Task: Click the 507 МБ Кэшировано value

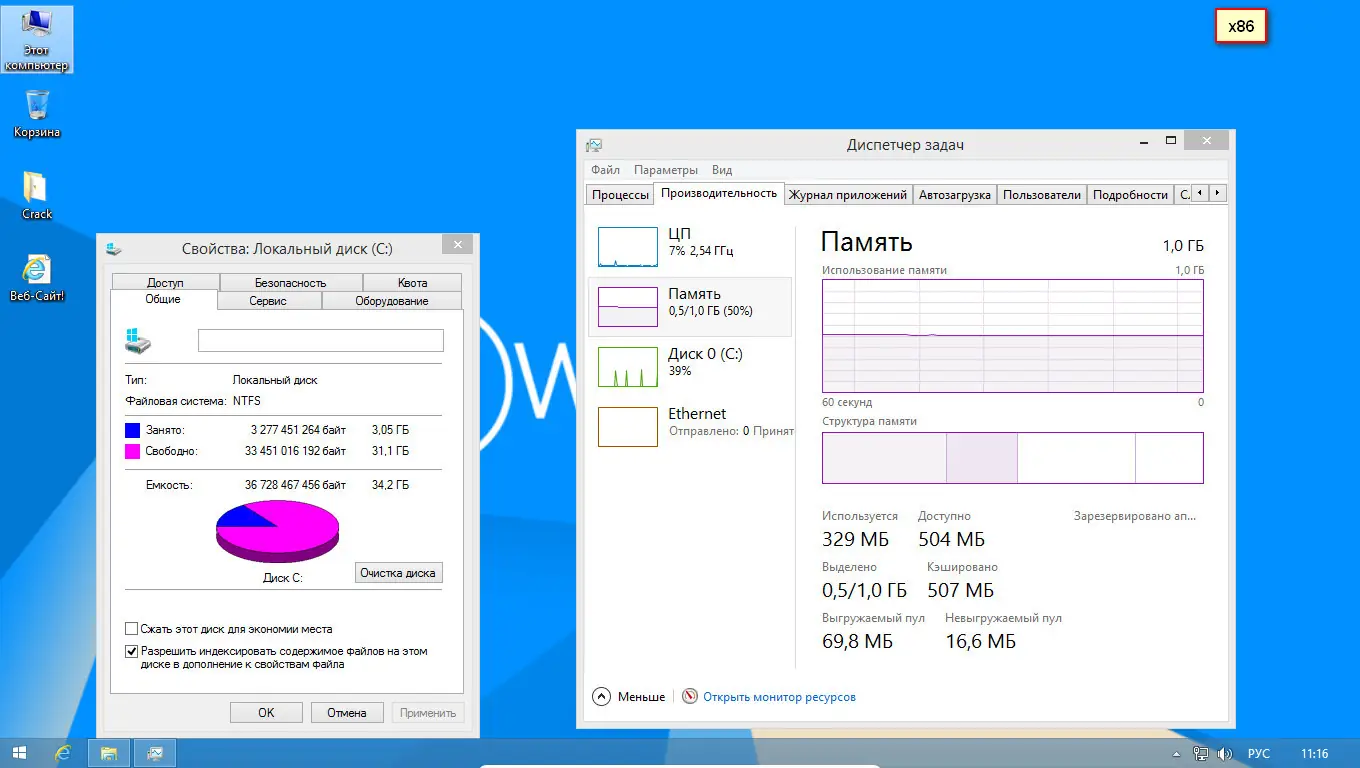Action: tap(960, 590)
